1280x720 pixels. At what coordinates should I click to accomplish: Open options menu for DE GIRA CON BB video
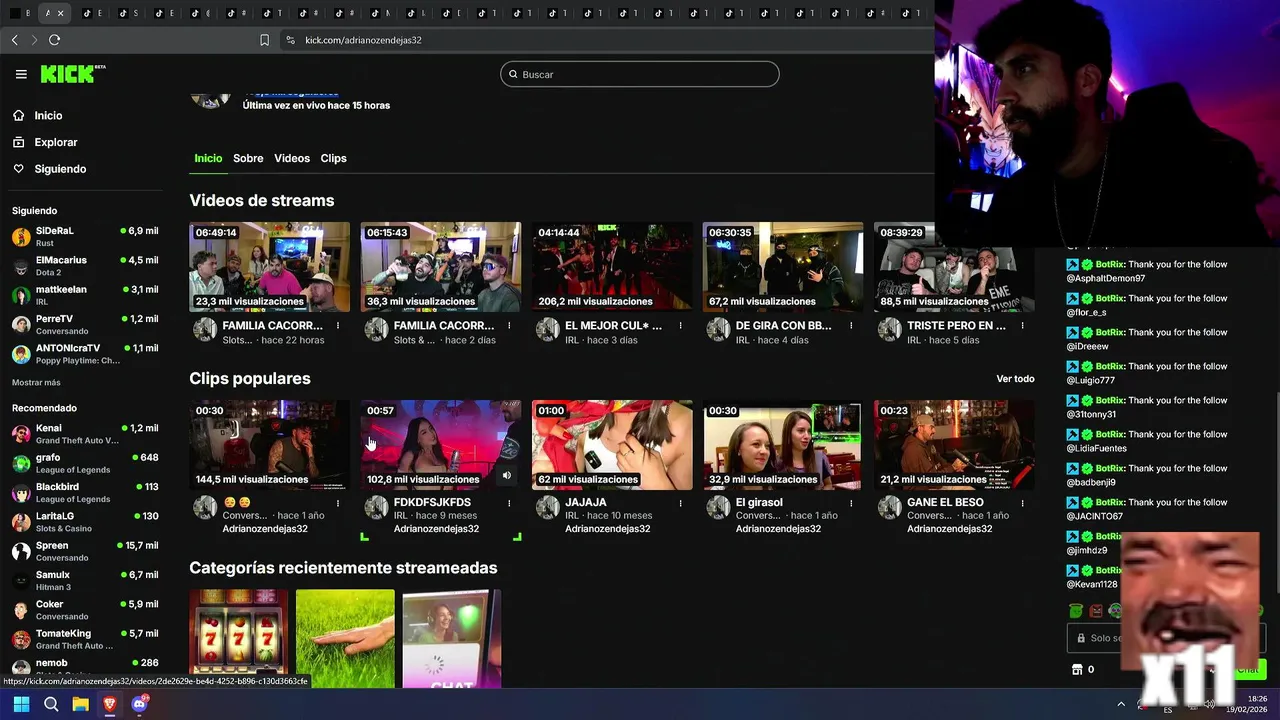click(851, 326)
